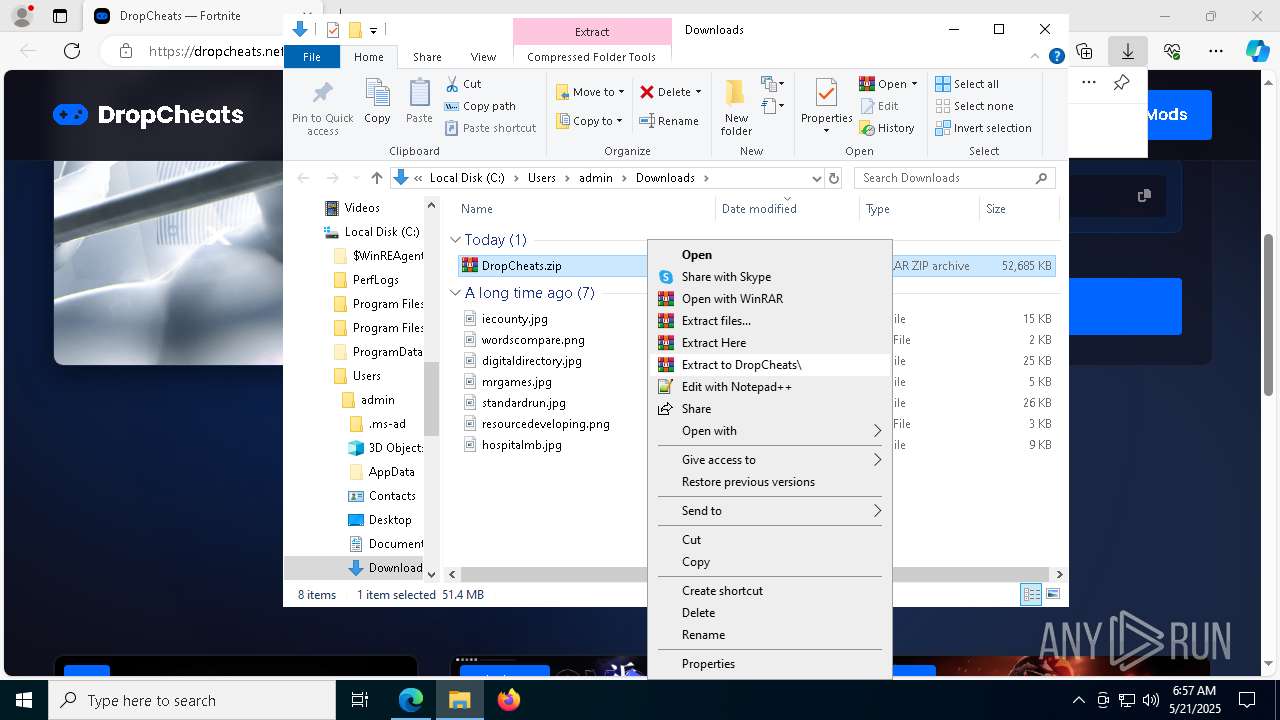Click the Up one level arrow
The width and height of the screenshot is (1280, 720).
[x=376, y=178]
